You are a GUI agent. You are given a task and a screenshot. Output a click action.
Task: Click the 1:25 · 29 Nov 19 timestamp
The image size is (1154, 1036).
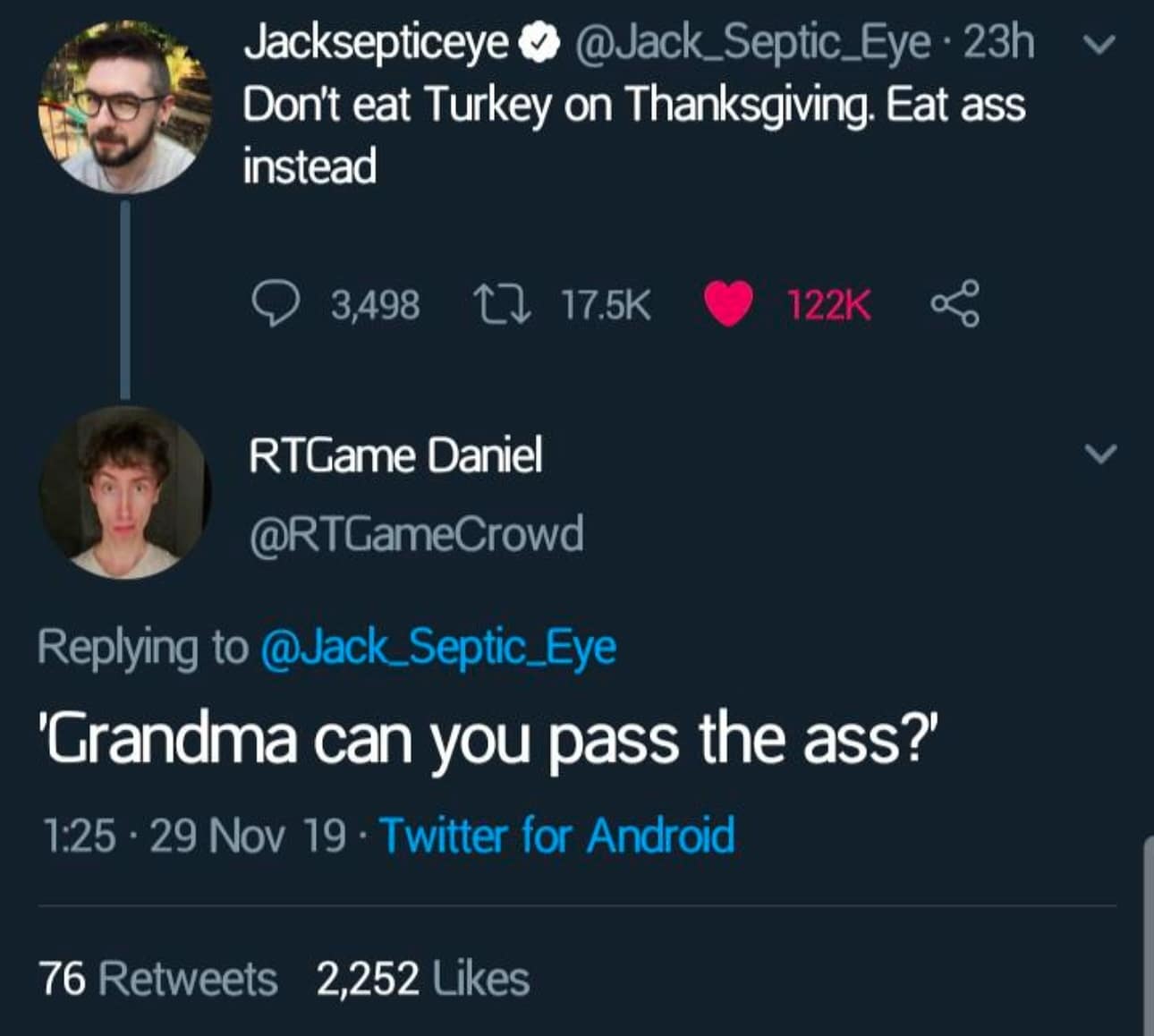[x=194, y=836]
